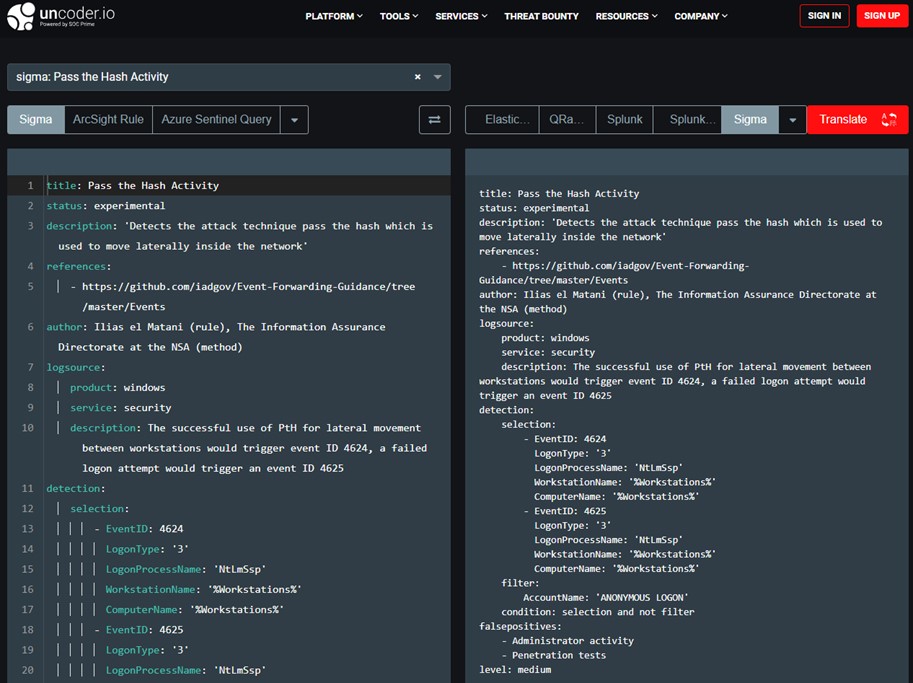
Task: Choose QRadar as target format
Action: (566, 120)
